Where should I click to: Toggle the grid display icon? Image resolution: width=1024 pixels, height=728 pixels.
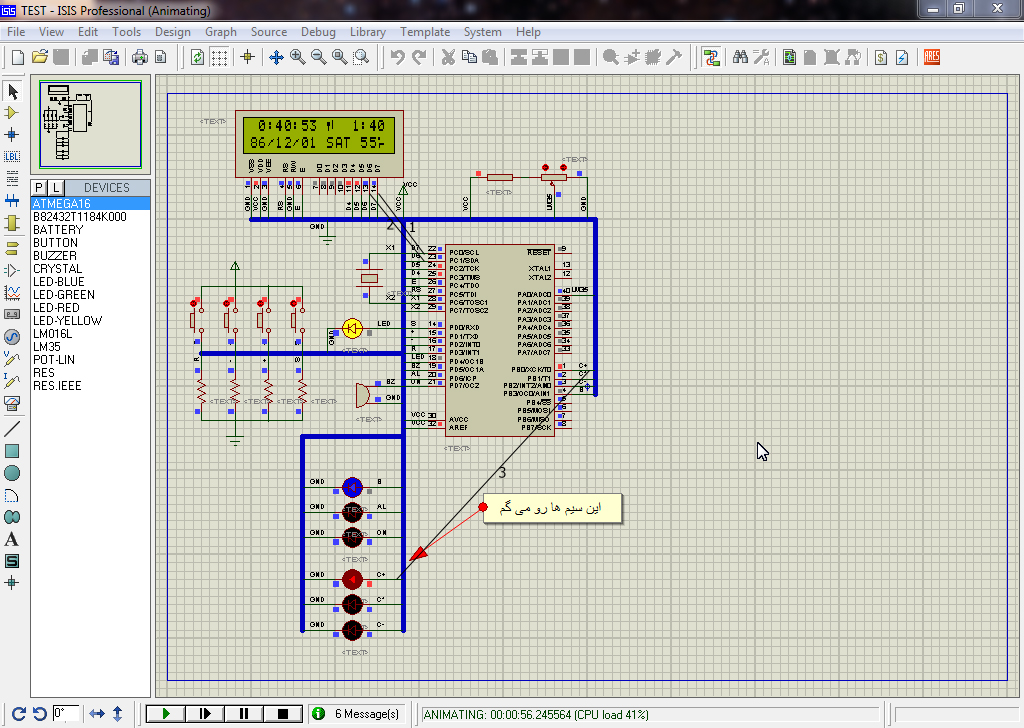point(219,57)
